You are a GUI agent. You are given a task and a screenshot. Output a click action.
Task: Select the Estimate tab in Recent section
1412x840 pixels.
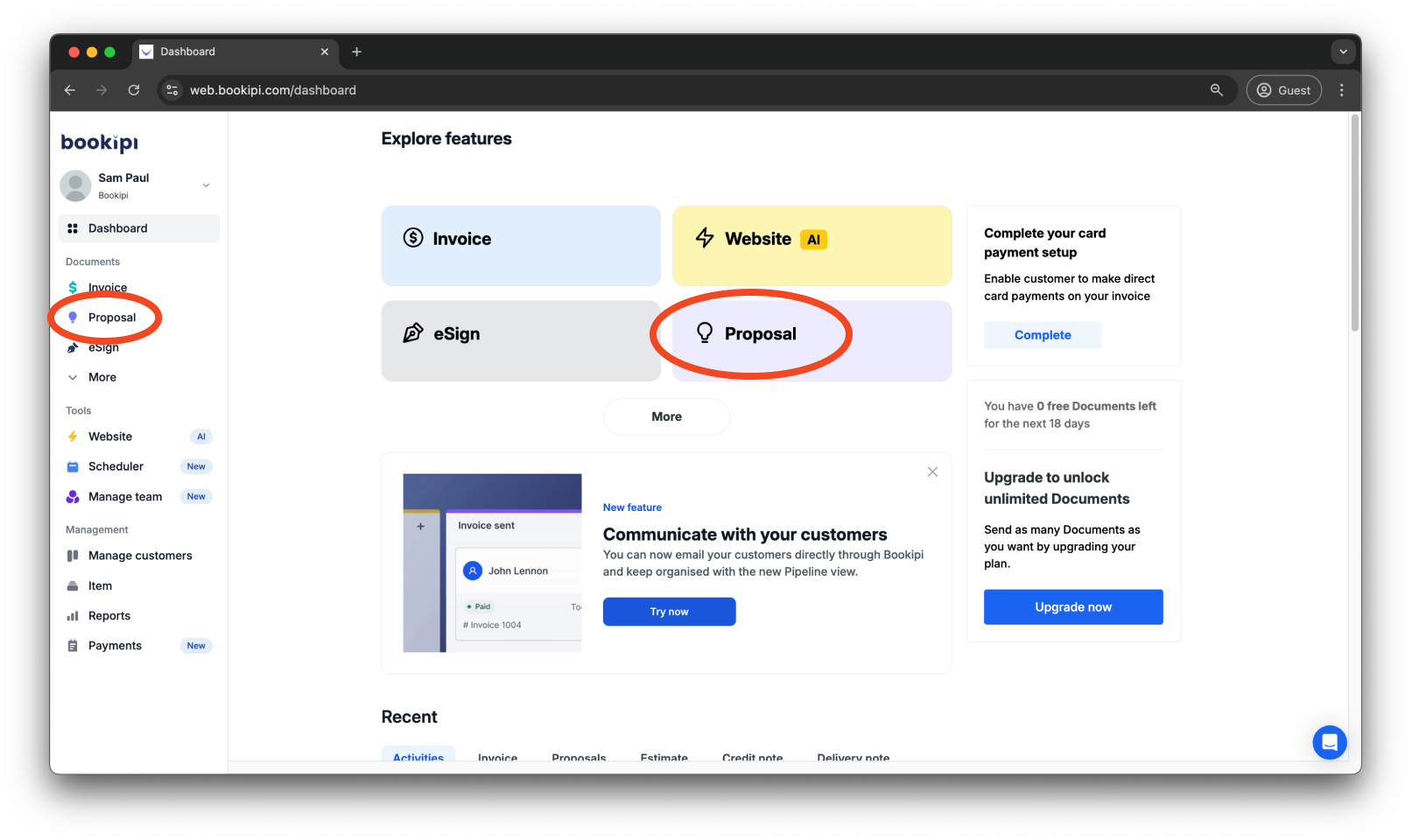point(664,756)
